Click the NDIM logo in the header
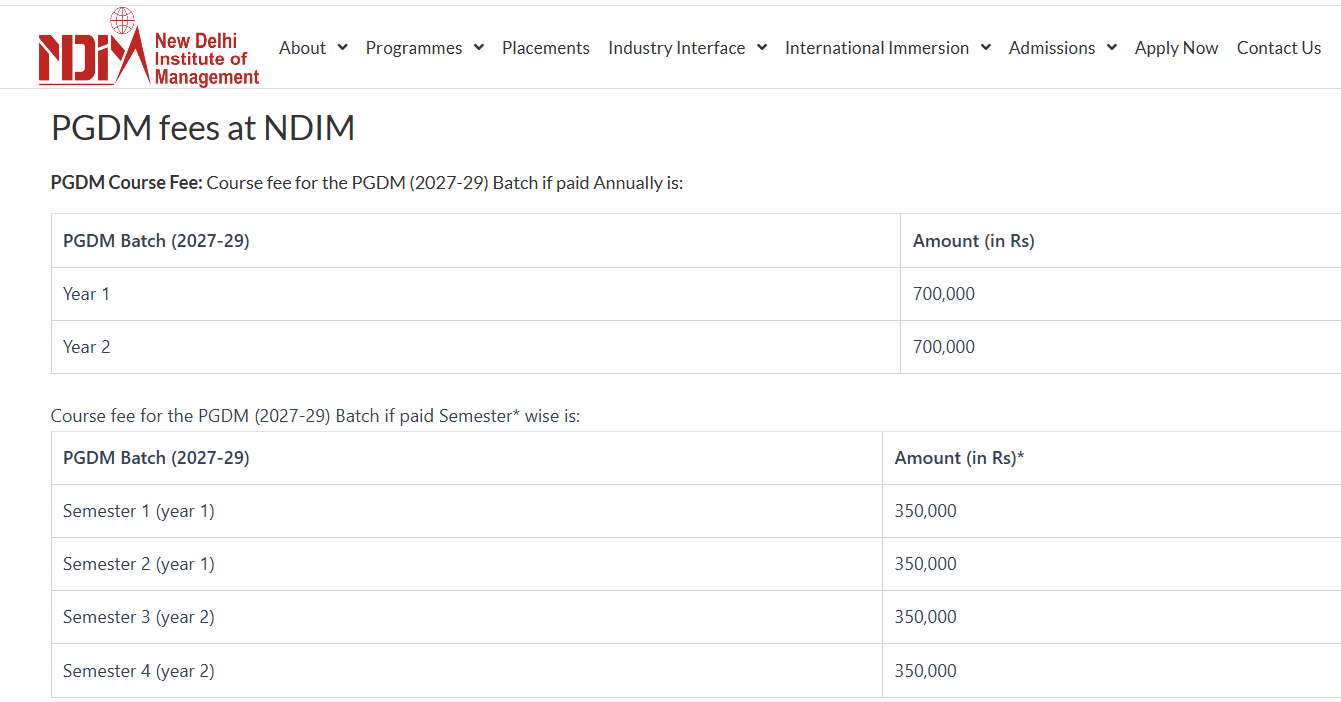The image size is (1341, 702). pos(149,47)
